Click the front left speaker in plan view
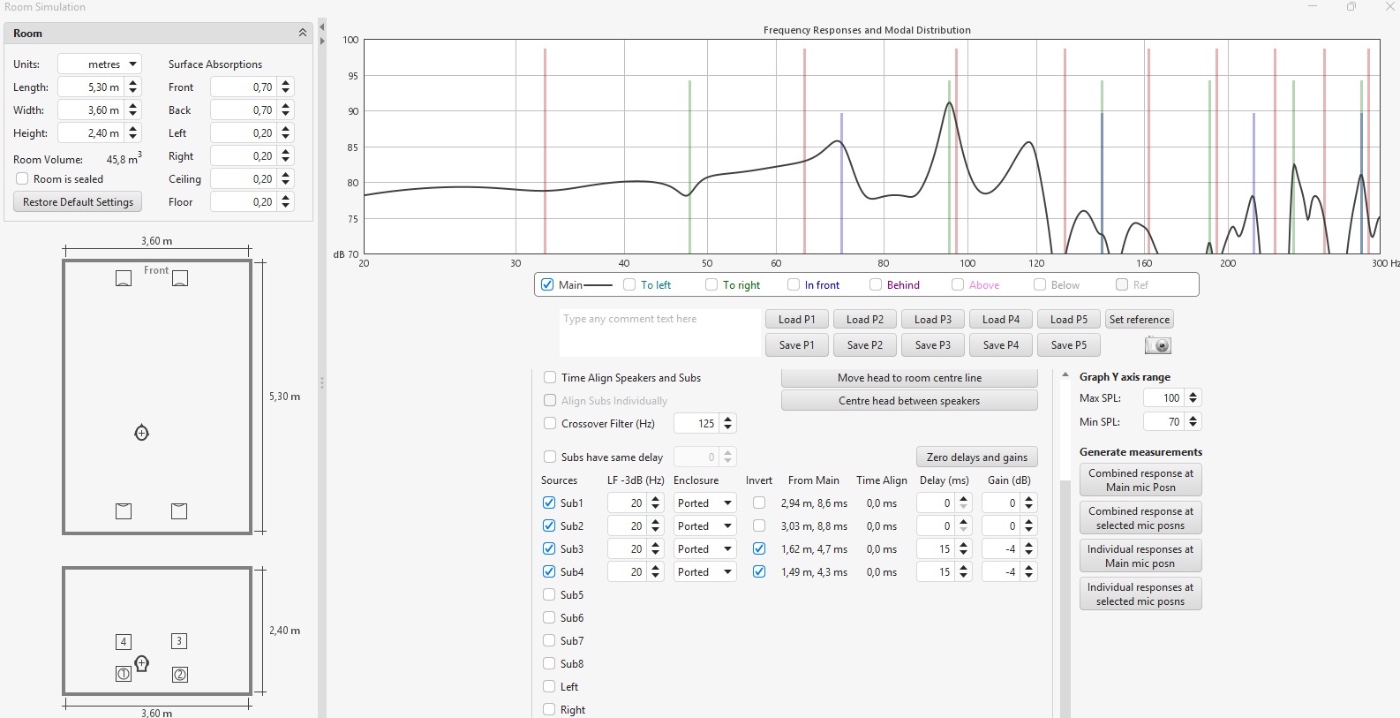This screenshot has height=718, width=1400. (123, 279)
